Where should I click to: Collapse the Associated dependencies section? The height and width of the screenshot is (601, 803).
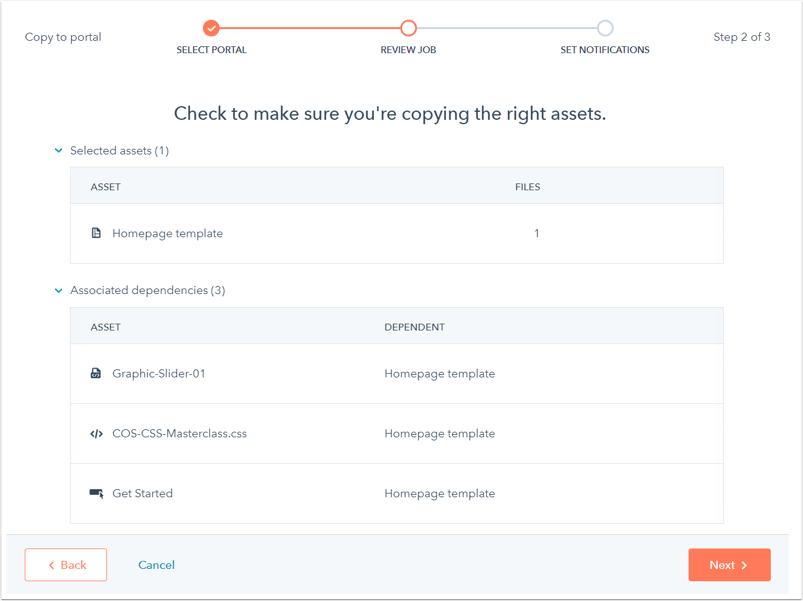click(x=58, y=290)
